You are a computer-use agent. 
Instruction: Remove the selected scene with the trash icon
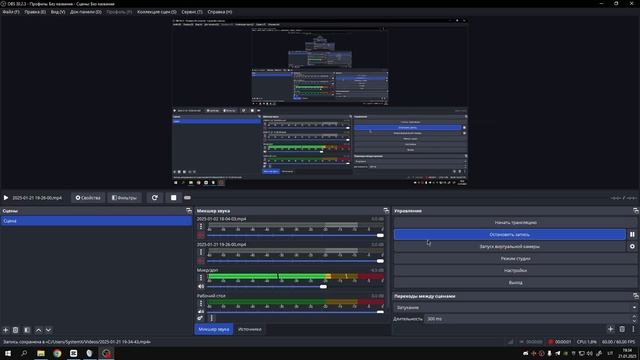click(16, 330)
